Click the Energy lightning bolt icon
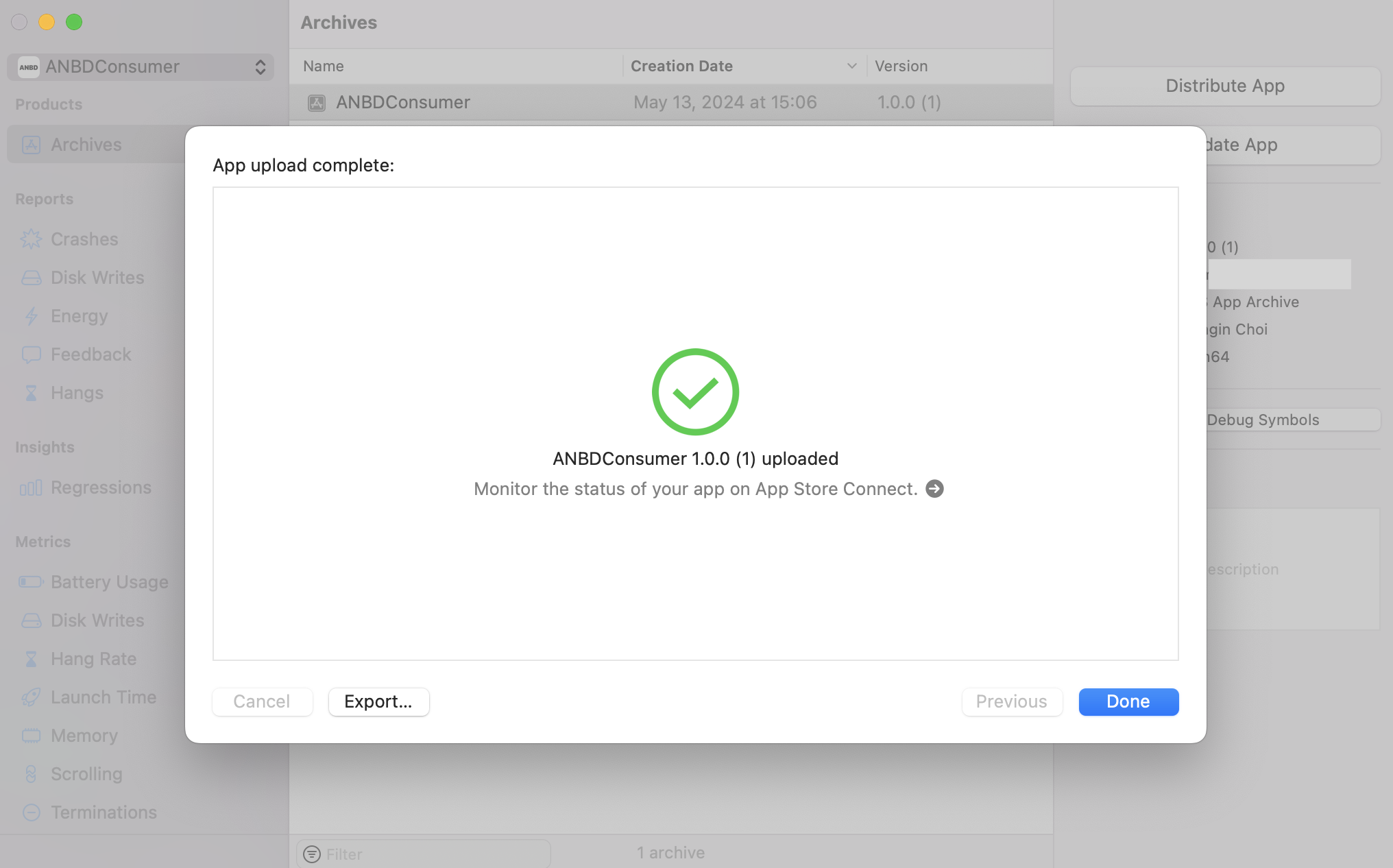The image size is (1393, 868). coord(32,316)
